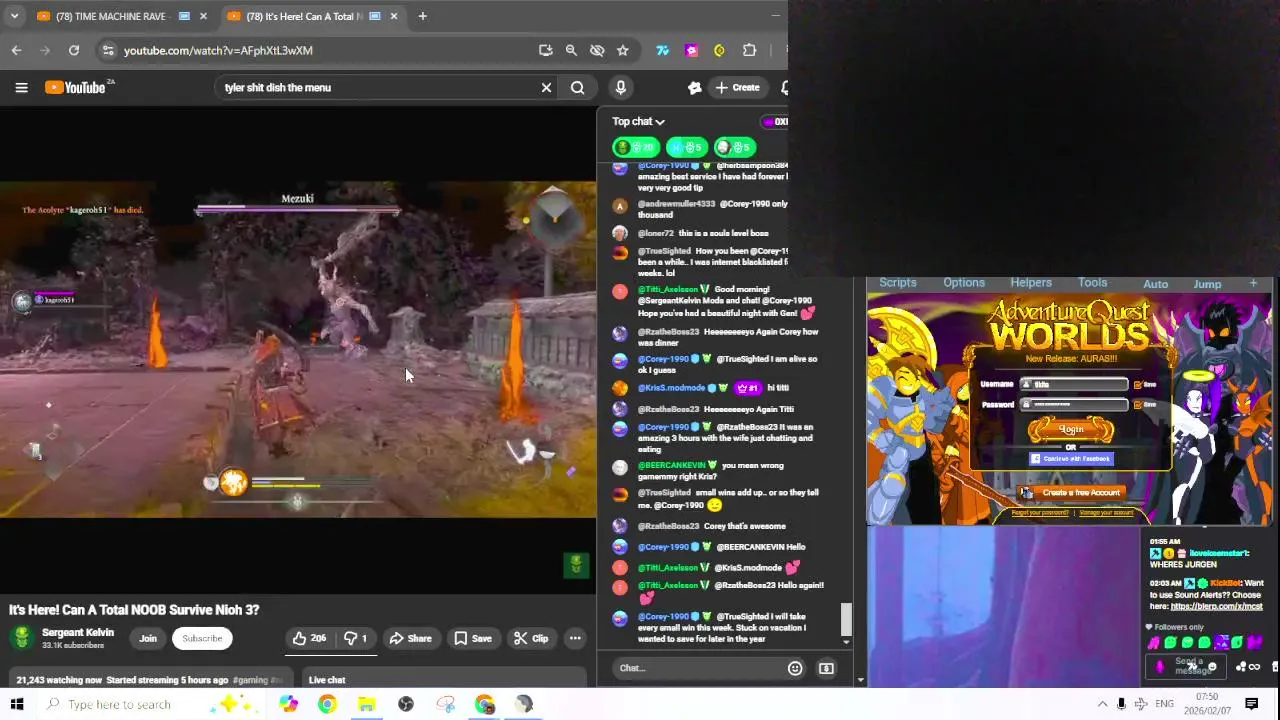The image size is (1280, 720).
Task: Click Jump in the bot window menu
Action: pyautogui.click(x=1207, y=284)
